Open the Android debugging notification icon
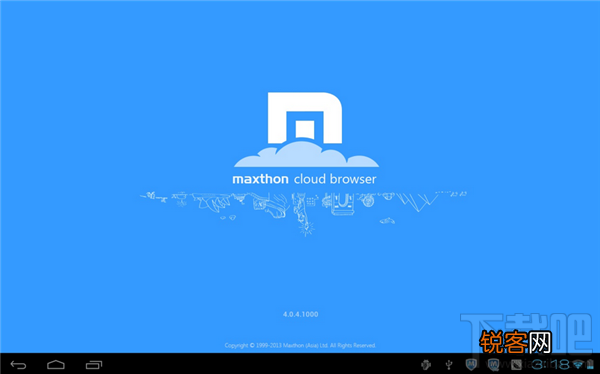The width and height of the screenshot is (600, 374). (426, 364)
